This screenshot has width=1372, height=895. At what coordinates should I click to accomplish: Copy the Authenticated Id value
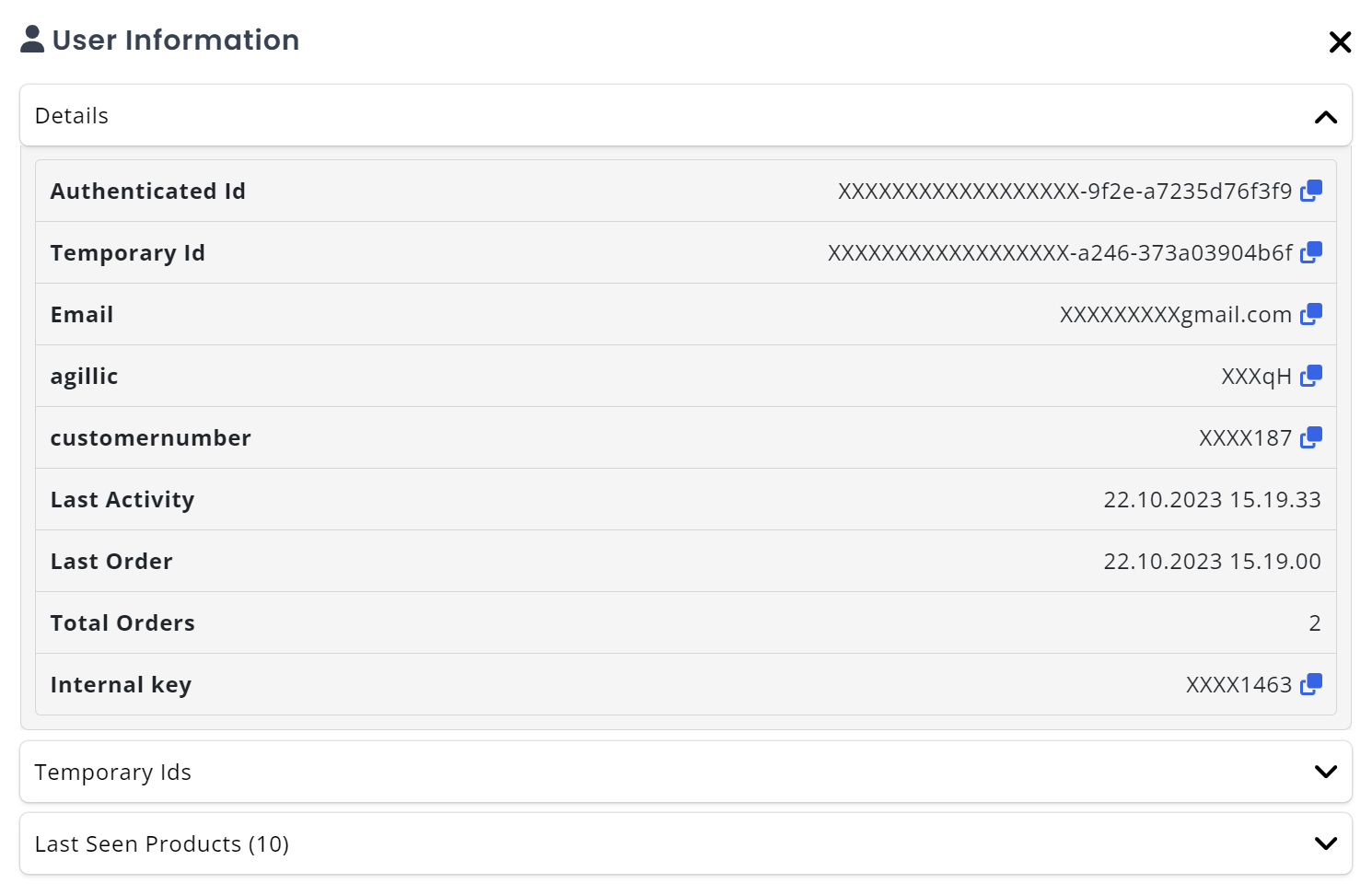pos(1311,191)
